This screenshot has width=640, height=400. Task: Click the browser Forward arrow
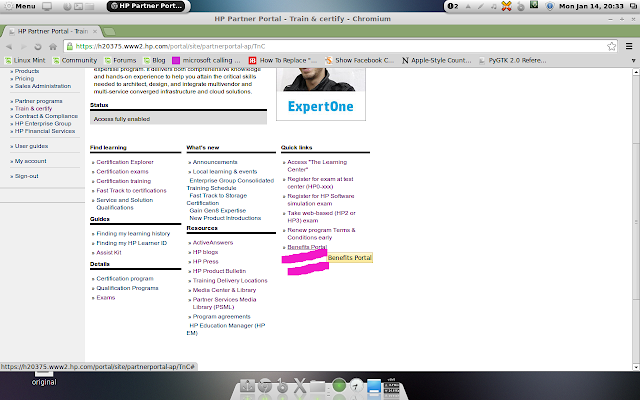click(24, 47)
